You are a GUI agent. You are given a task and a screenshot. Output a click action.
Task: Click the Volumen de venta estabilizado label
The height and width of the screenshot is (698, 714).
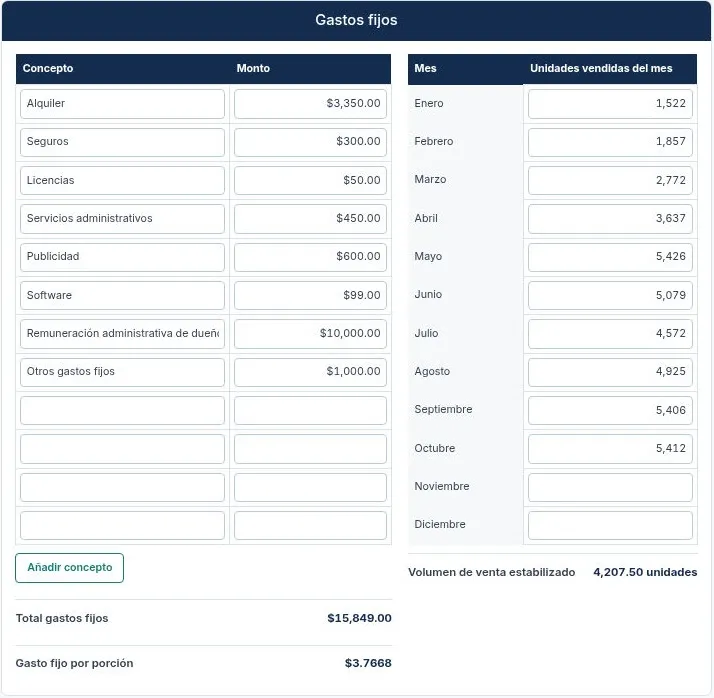[491, 572]
